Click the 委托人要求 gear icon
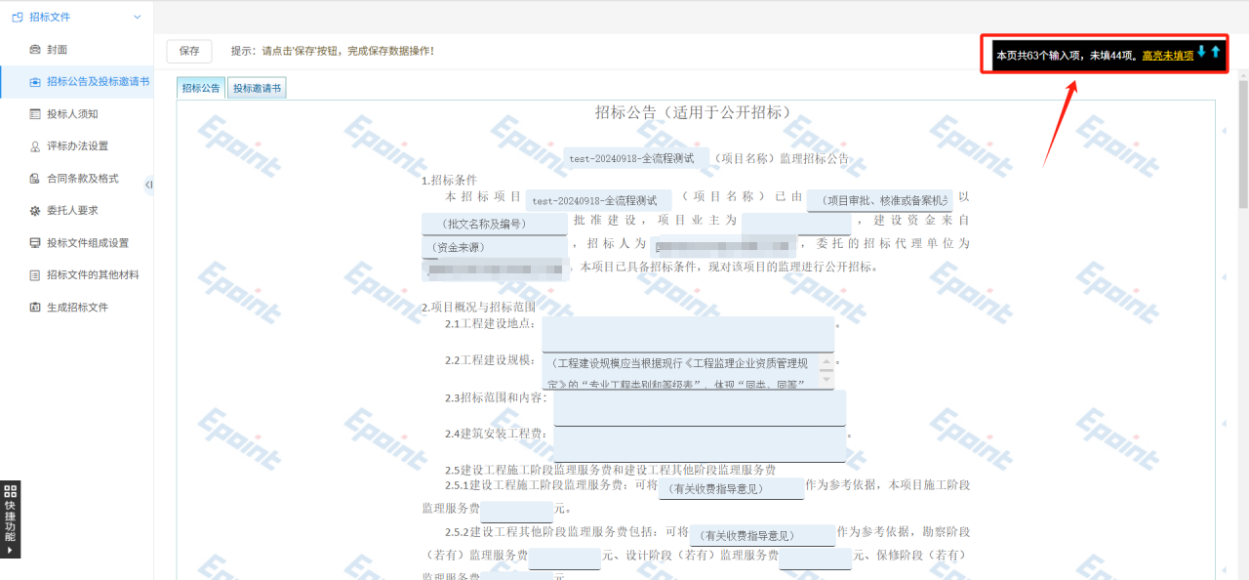Viewport: 1249px width, 580px height. [35, 211]
